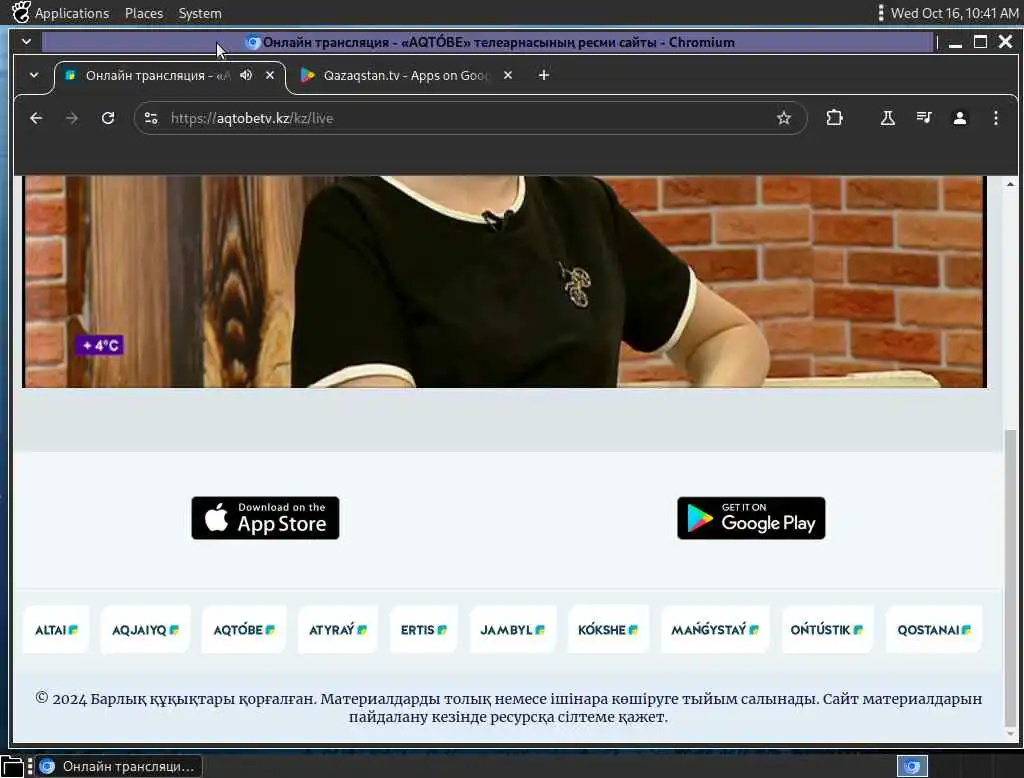This screenshot has width=1024, height=778.
Task: Open the AQJAIYQ channel link
Action: click(145, 630)
